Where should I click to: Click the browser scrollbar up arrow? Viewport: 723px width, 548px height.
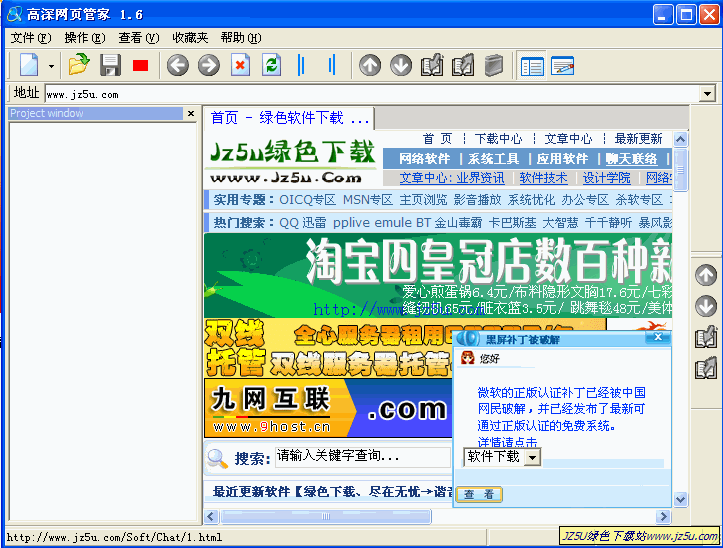point(681,139)
